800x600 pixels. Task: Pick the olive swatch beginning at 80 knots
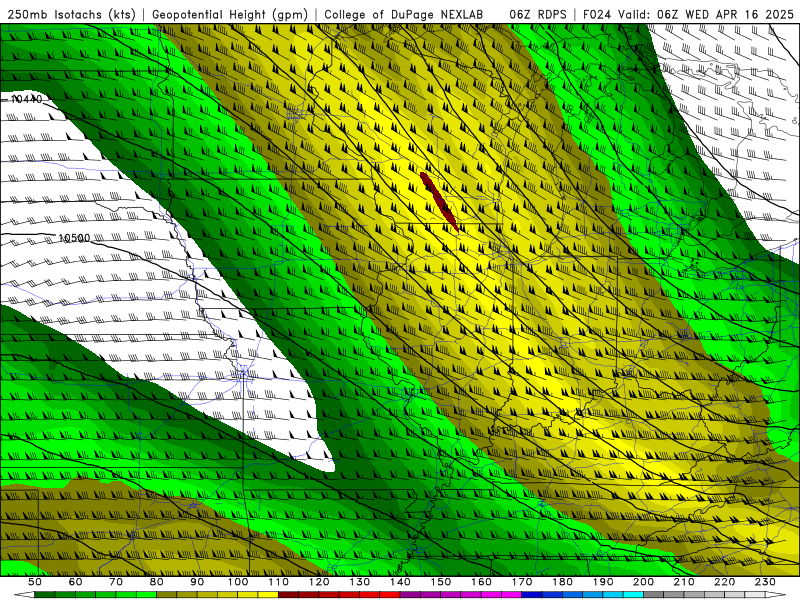[166, 594]
